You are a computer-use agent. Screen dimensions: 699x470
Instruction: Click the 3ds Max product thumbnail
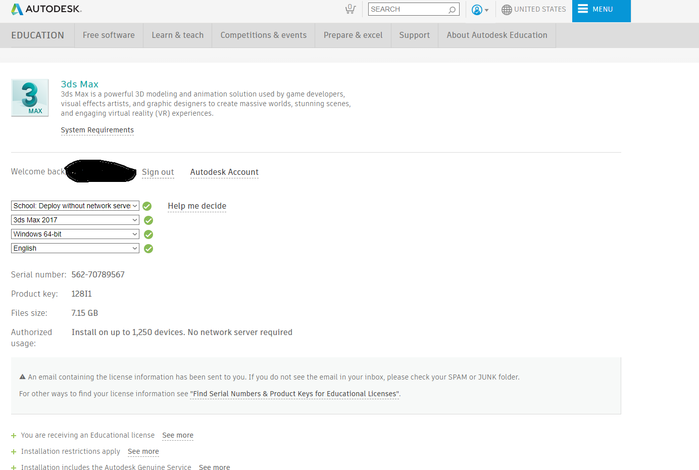point(30,98)
